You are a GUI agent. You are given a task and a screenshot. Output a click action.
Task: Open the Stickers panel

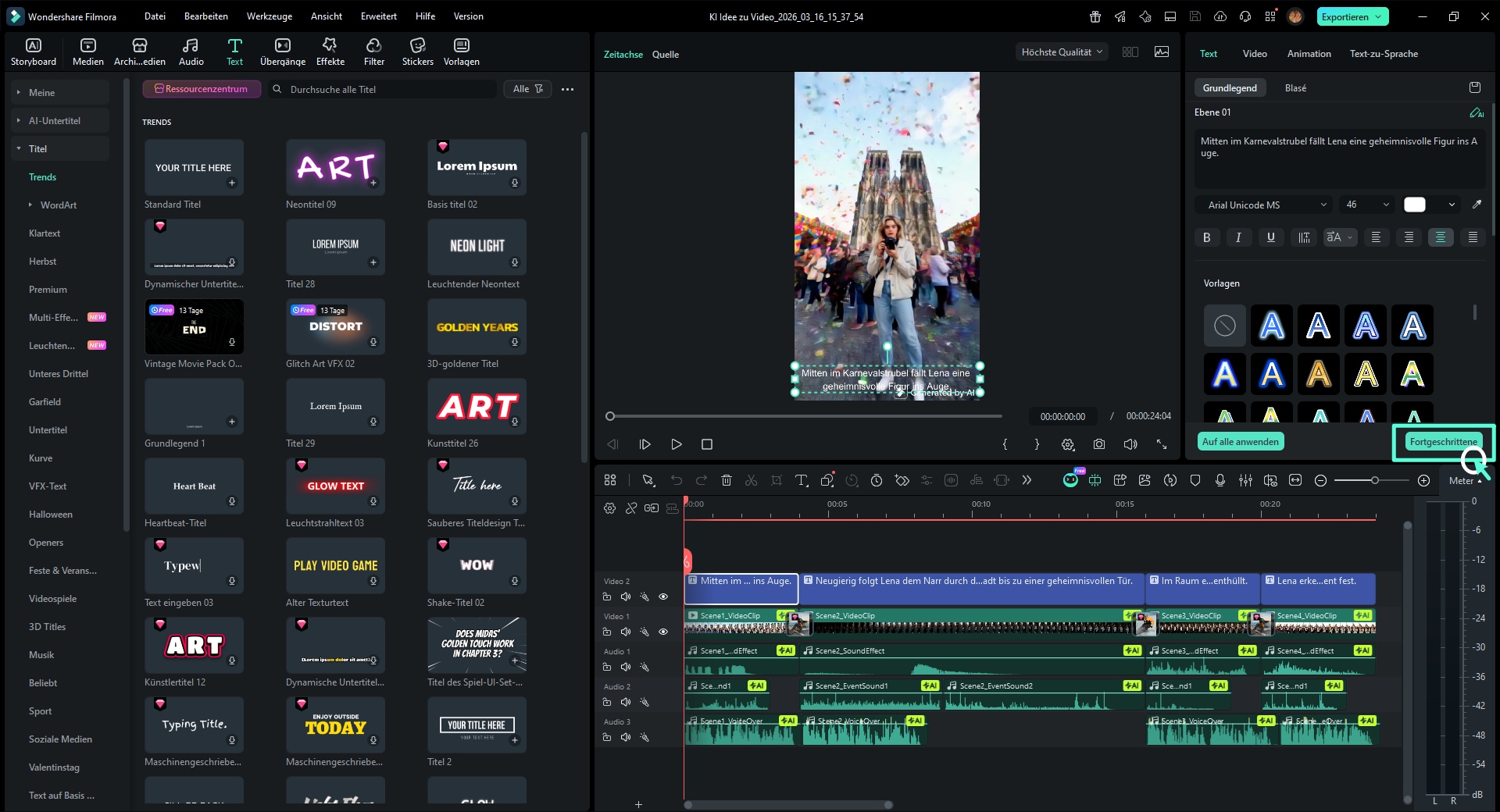click(x=417, y=52)
